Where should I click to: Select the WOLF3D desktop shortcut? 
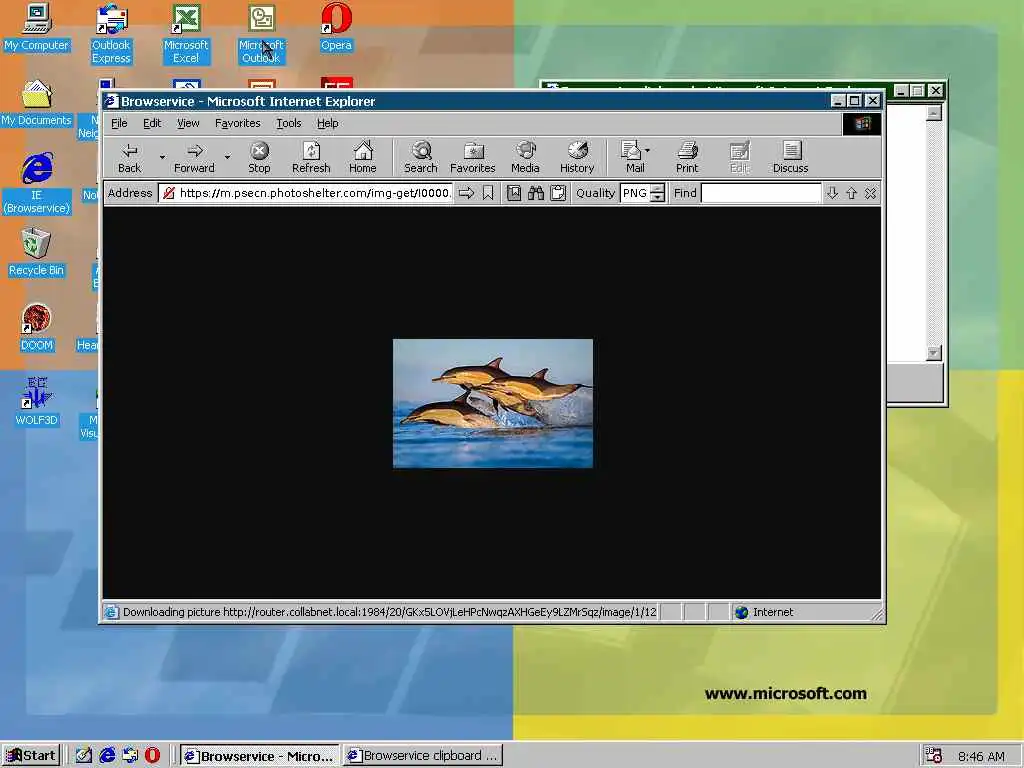[x=37, y=402]
